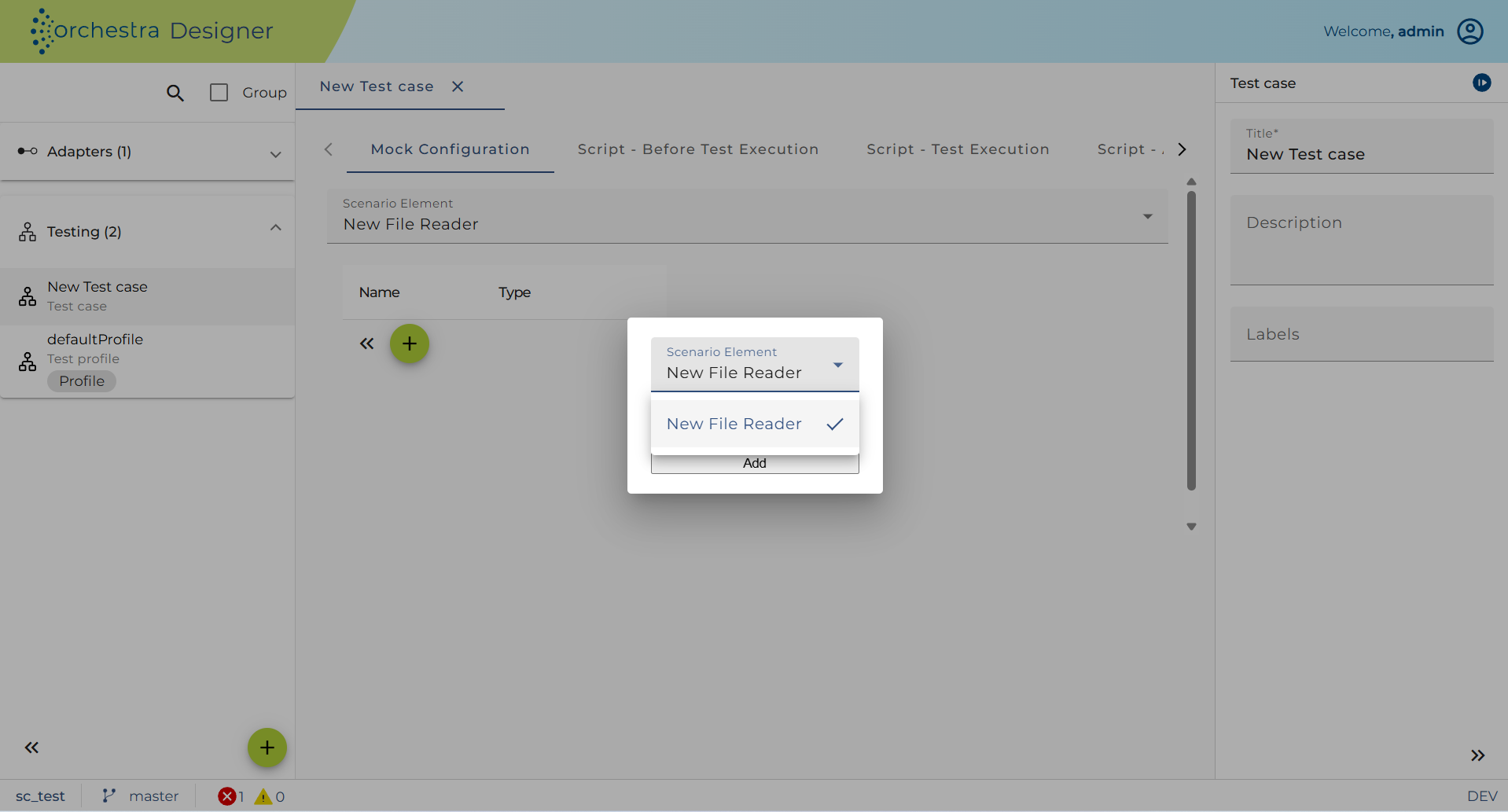This screenshot has width=1508, height=812.
Task: Click the Adapters connector icon
Action: click(x=28, y=151)
